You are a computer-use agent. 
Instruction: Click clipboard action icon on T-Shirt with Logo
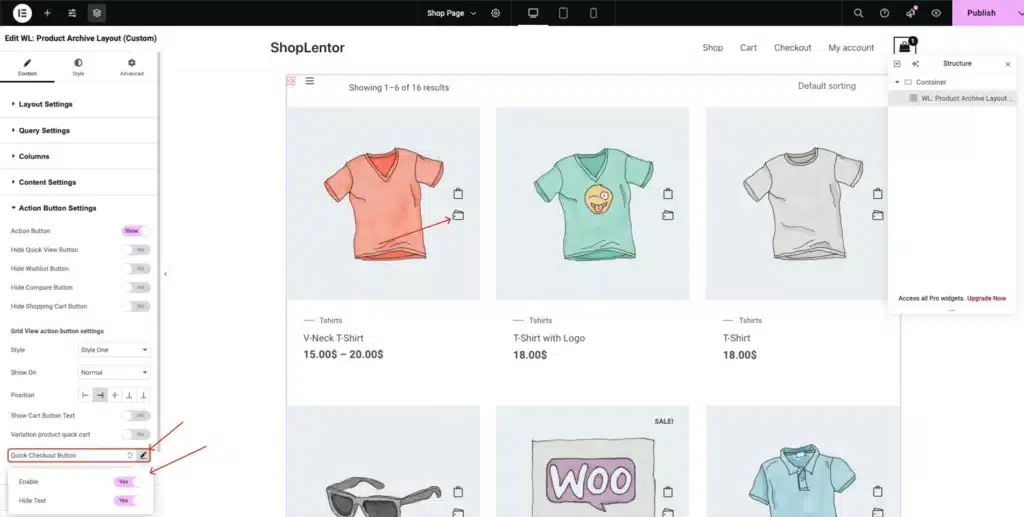pyautogui.click(x=667, y=193)
